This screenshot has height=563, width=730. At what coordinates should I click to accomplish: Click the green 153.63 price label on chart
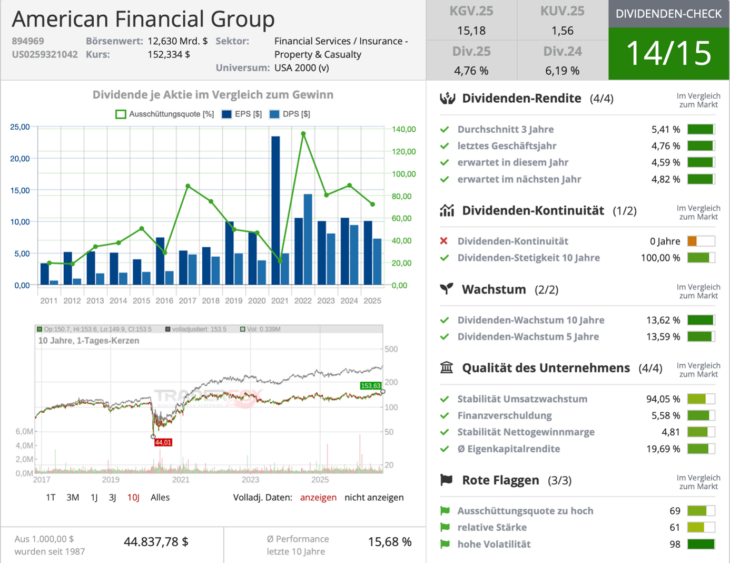coord(371,386)
